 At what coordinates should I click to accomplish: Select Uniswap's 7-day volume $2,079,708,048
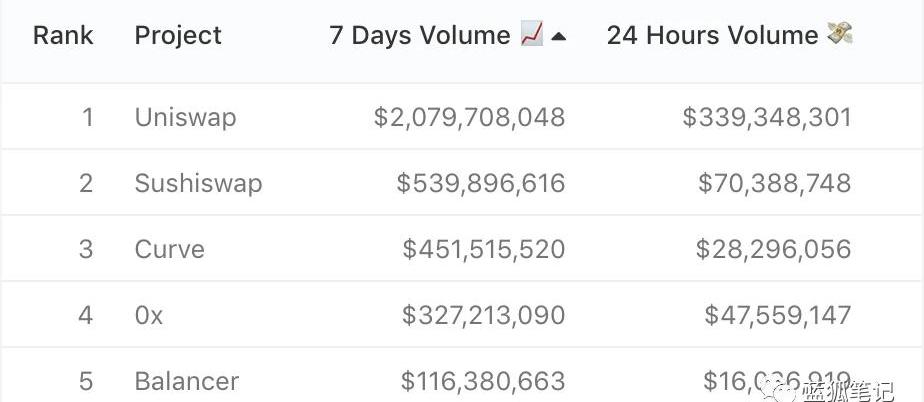[469, 117]
